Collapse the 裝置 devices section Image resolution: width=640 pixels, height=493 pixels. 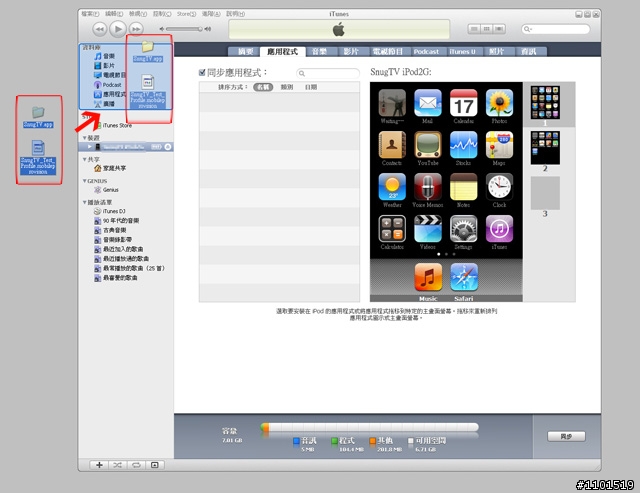pos(84,138)
